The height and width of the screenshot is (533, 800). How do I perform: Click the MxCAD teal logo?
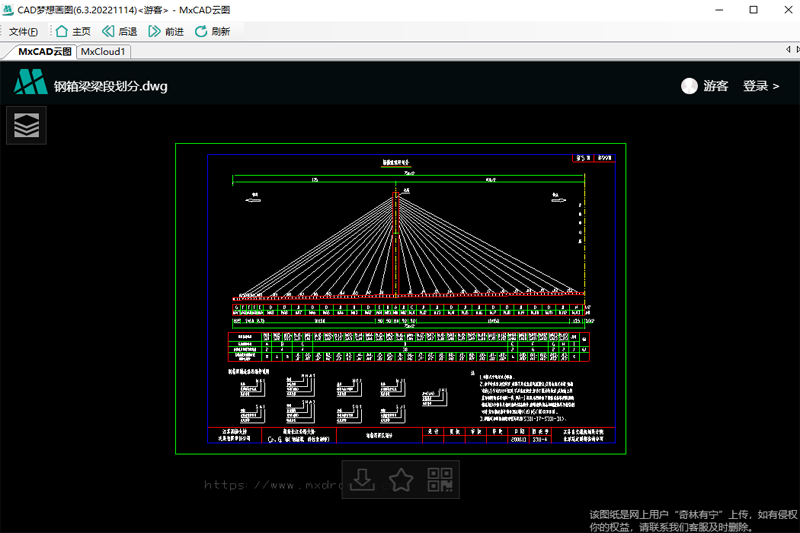[x=30, y=85]
